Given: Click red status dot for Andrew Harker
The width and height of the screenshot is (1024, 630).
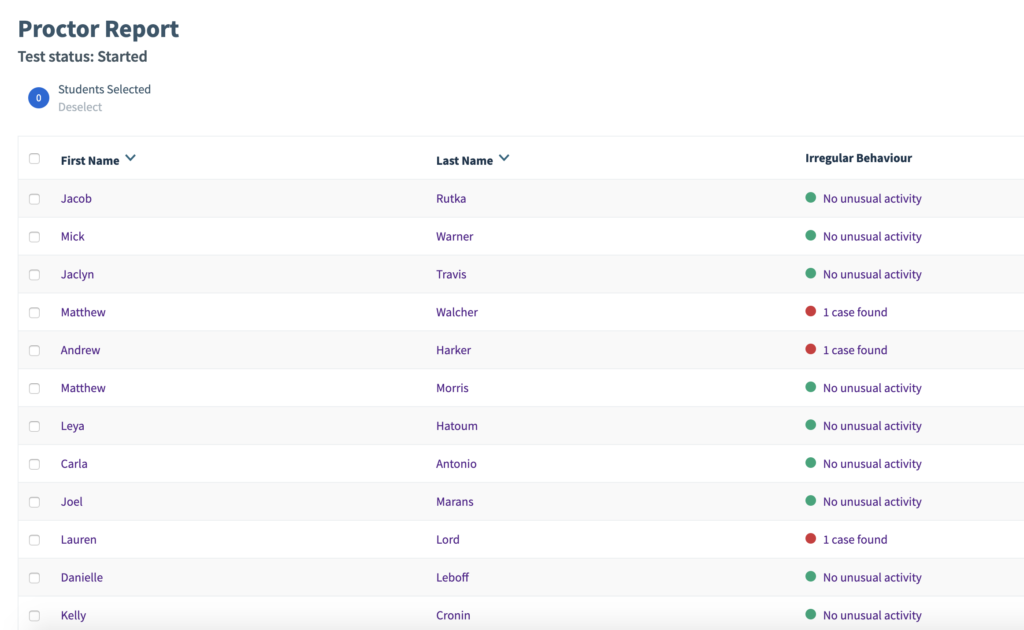Looking at the screenshot, I should (x=810, y=349).
